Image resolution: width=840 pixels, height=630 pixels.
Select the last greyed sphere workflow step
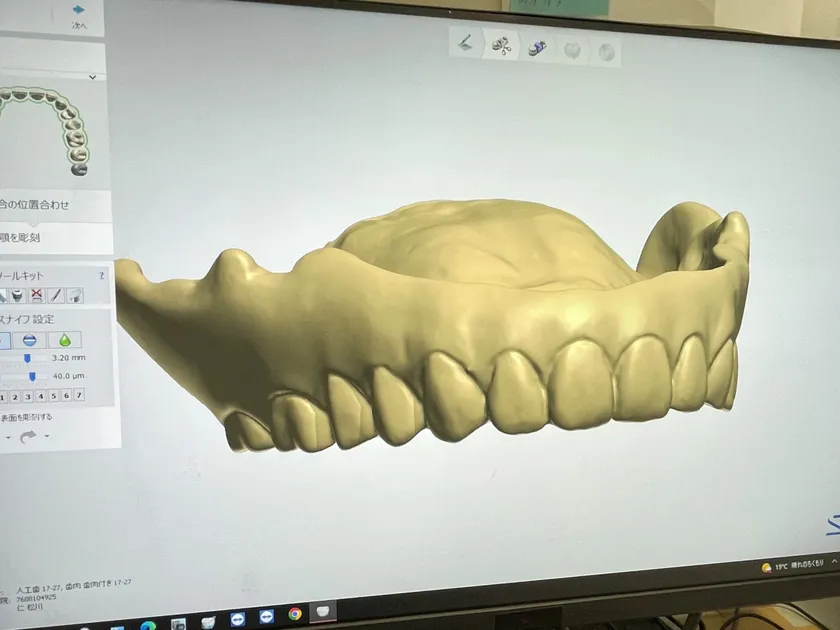[606, 52]
